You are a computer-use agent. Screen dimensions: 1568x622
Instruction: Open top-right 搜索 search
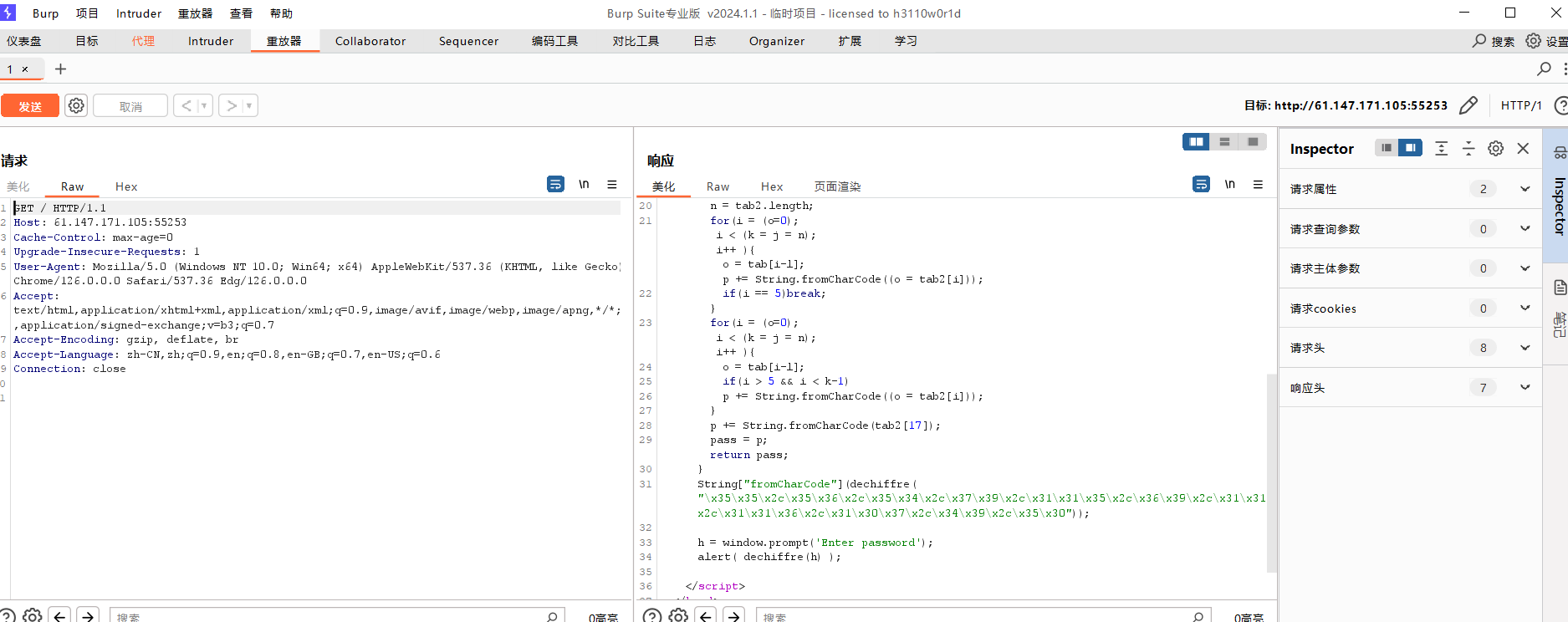pos(1494,41)
